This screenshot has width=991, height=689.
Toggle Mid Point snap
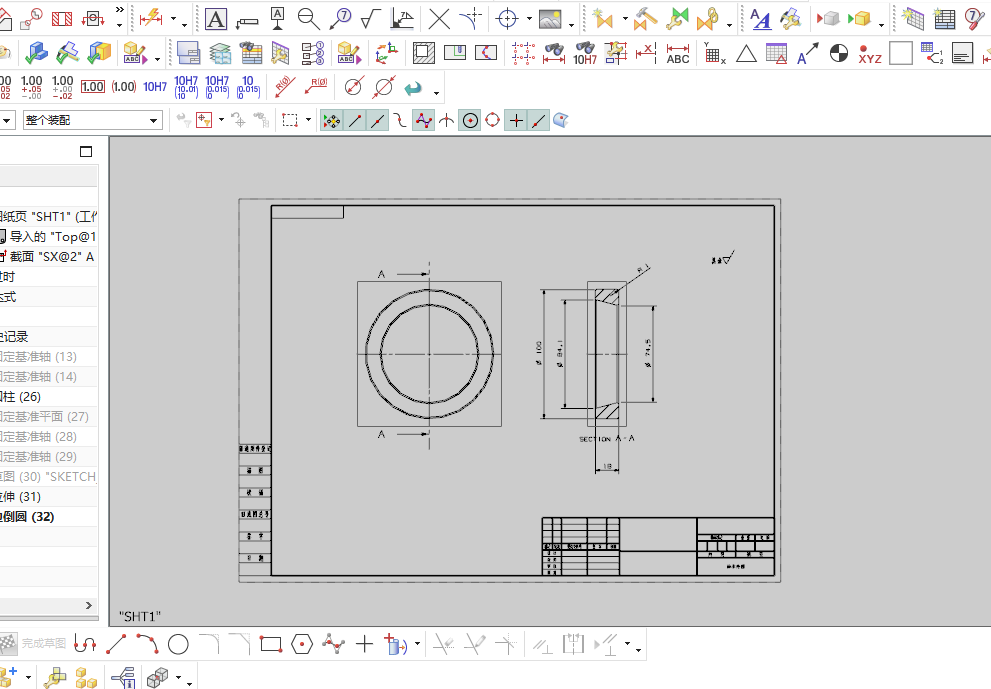(x=377, y=120)
